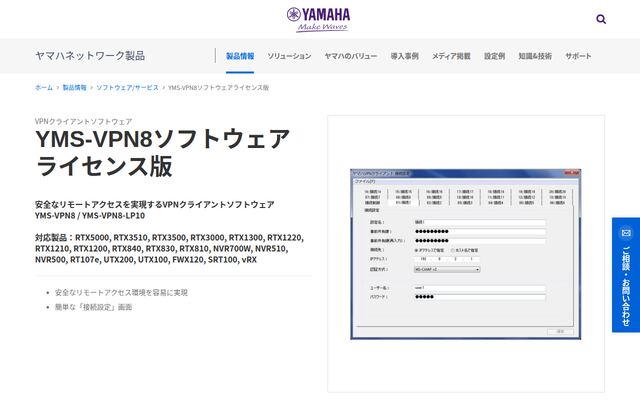
Task: Open the 導入事例 menu item
Action: pyautogui.click(x=404, y=56)
